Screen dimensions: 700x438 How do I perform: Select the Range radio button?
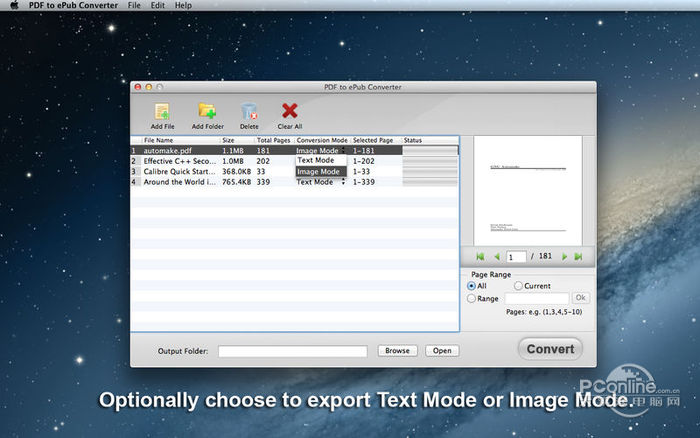(x=471, y=298)
